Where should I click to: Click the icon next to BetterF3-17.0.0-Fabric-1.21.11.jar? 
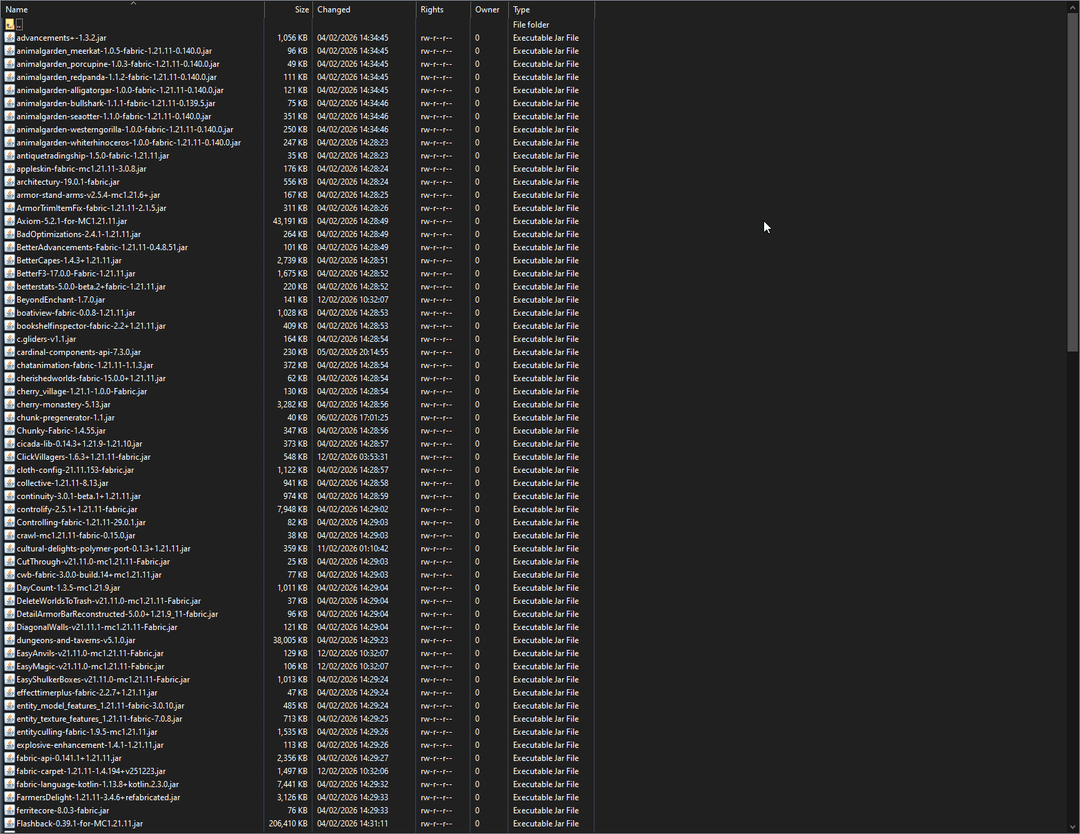10,273
